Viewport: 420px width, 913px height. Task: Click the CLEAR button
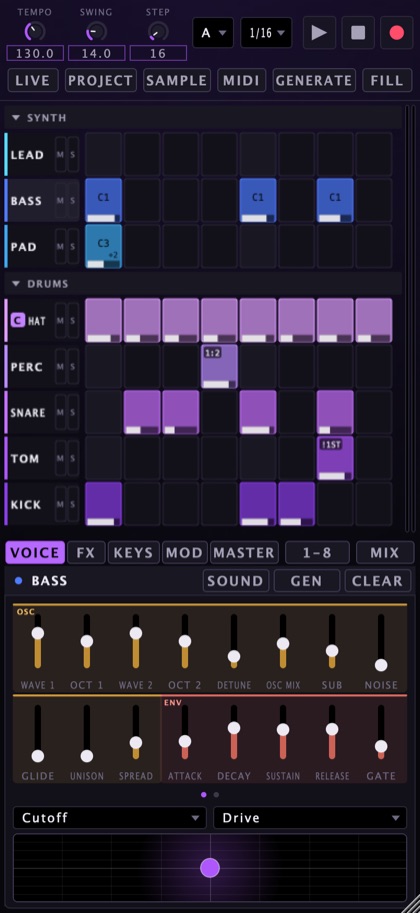tap(377, 581)
